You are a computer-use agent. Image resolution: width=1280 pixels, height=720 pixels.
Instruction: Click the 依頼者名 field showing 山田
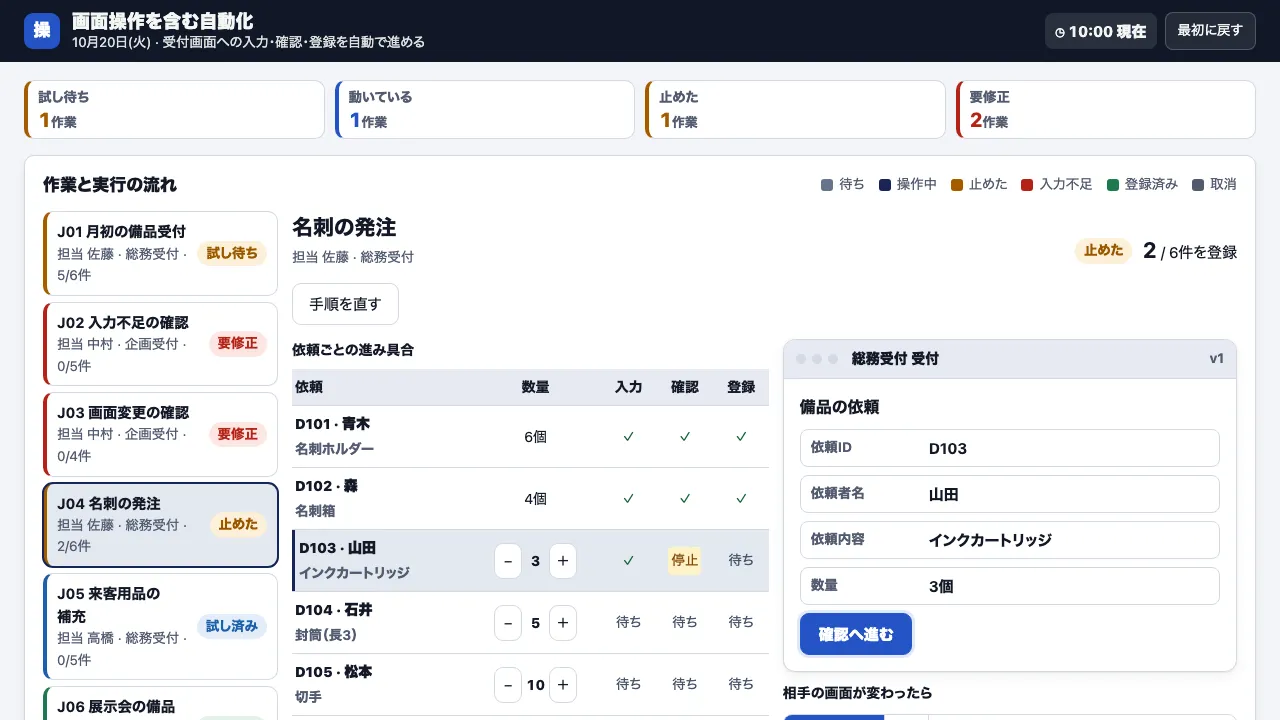pos(1010,494)
